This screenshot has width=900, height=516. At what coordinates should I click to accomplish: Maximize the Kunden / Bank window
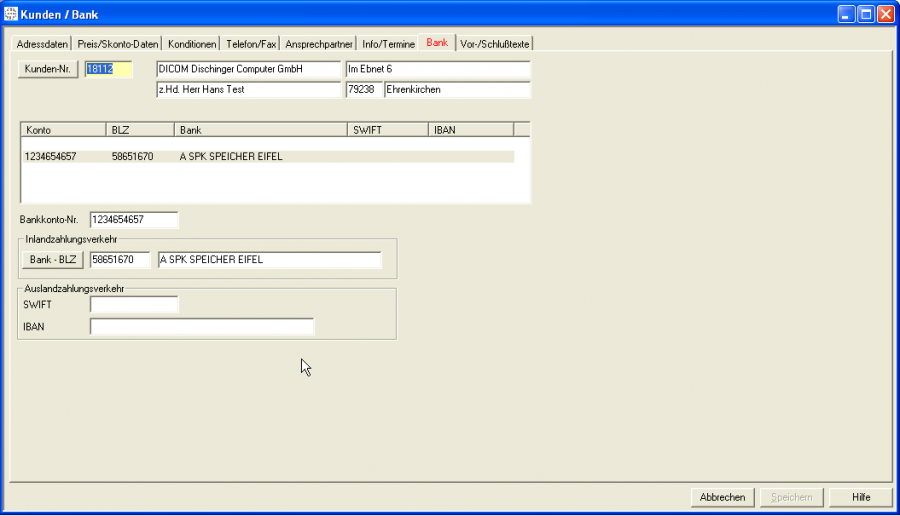866,14
